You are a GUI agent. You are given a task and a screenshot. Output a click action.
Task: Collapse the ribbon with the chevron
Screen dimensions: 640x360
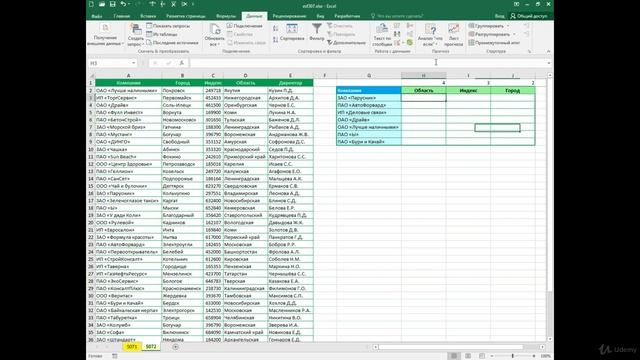(548, 51)
